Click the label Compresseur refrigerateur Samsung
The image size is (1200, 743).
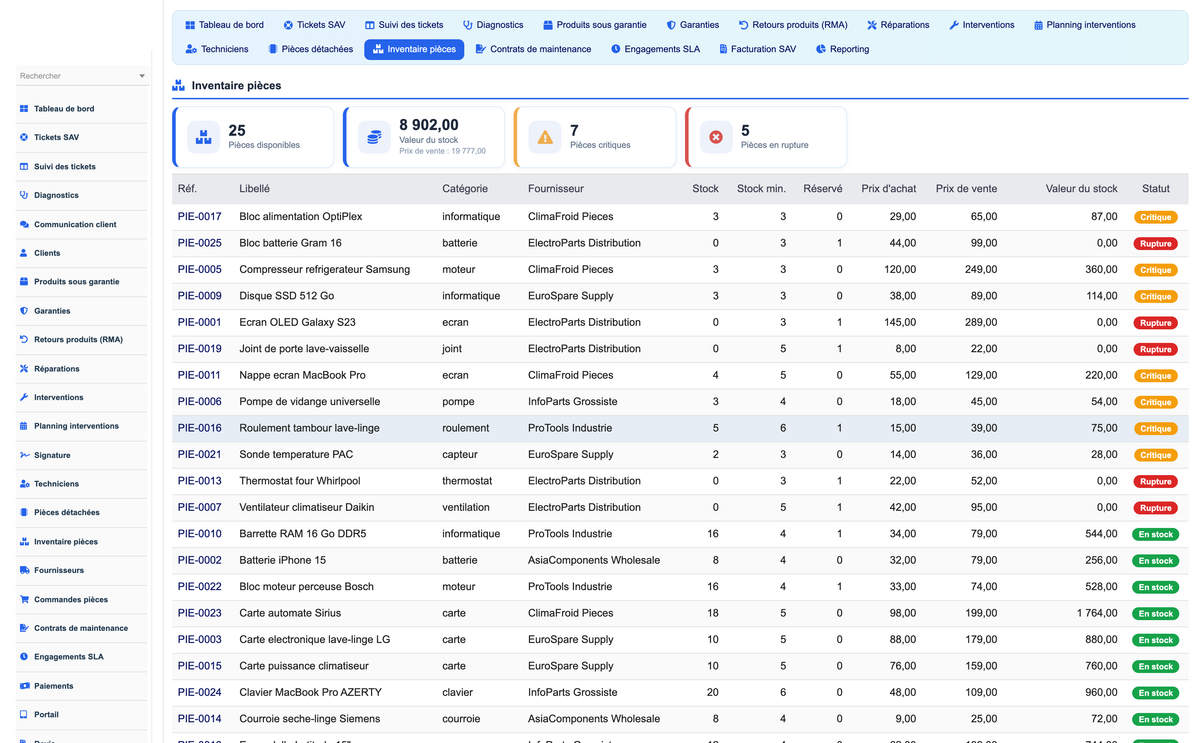(x=325, y=270)
